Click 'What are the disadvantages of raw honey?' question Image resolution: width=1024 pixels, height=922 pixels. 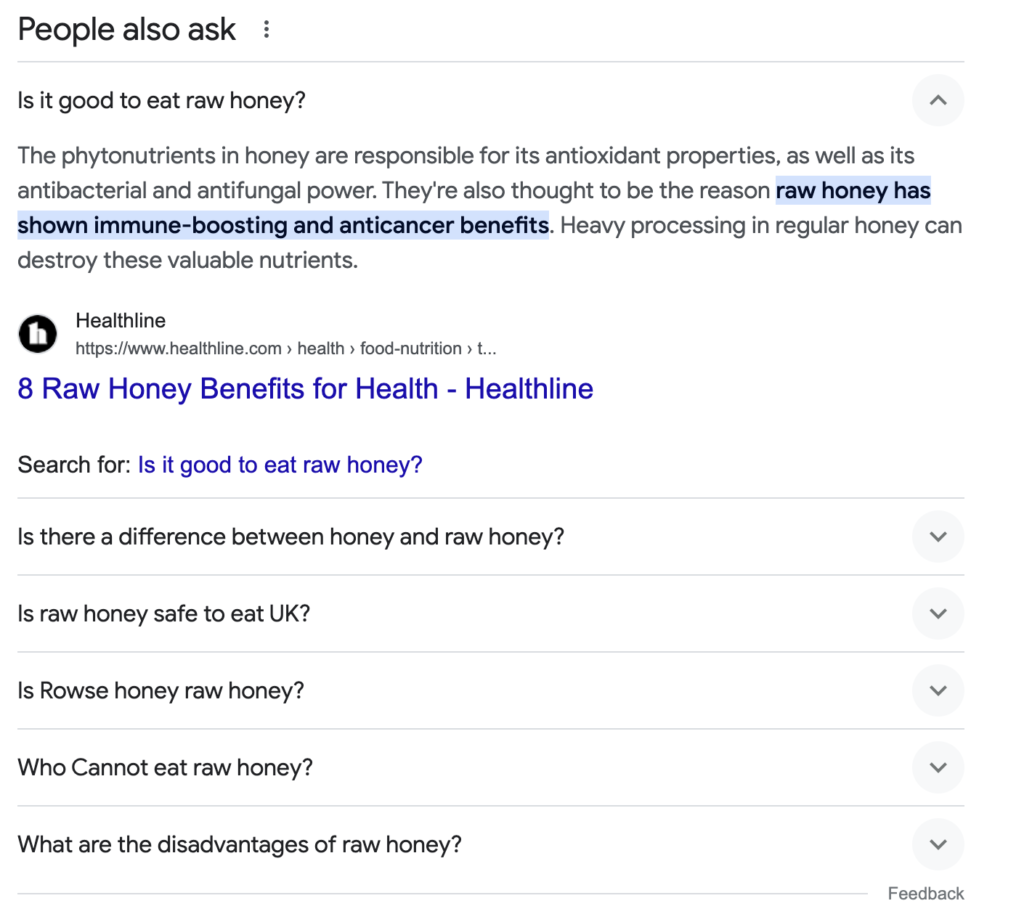click(240, 844)
